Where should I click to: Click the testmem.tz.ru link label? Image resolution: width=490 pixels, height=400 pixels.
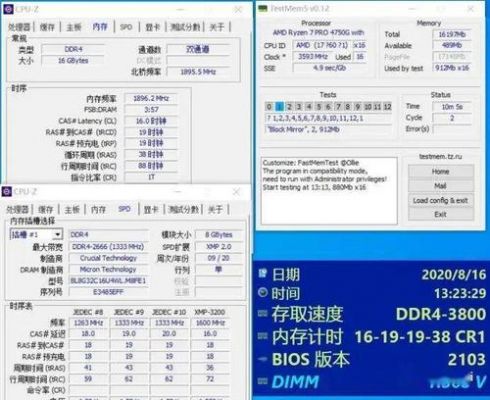[441, 156]
